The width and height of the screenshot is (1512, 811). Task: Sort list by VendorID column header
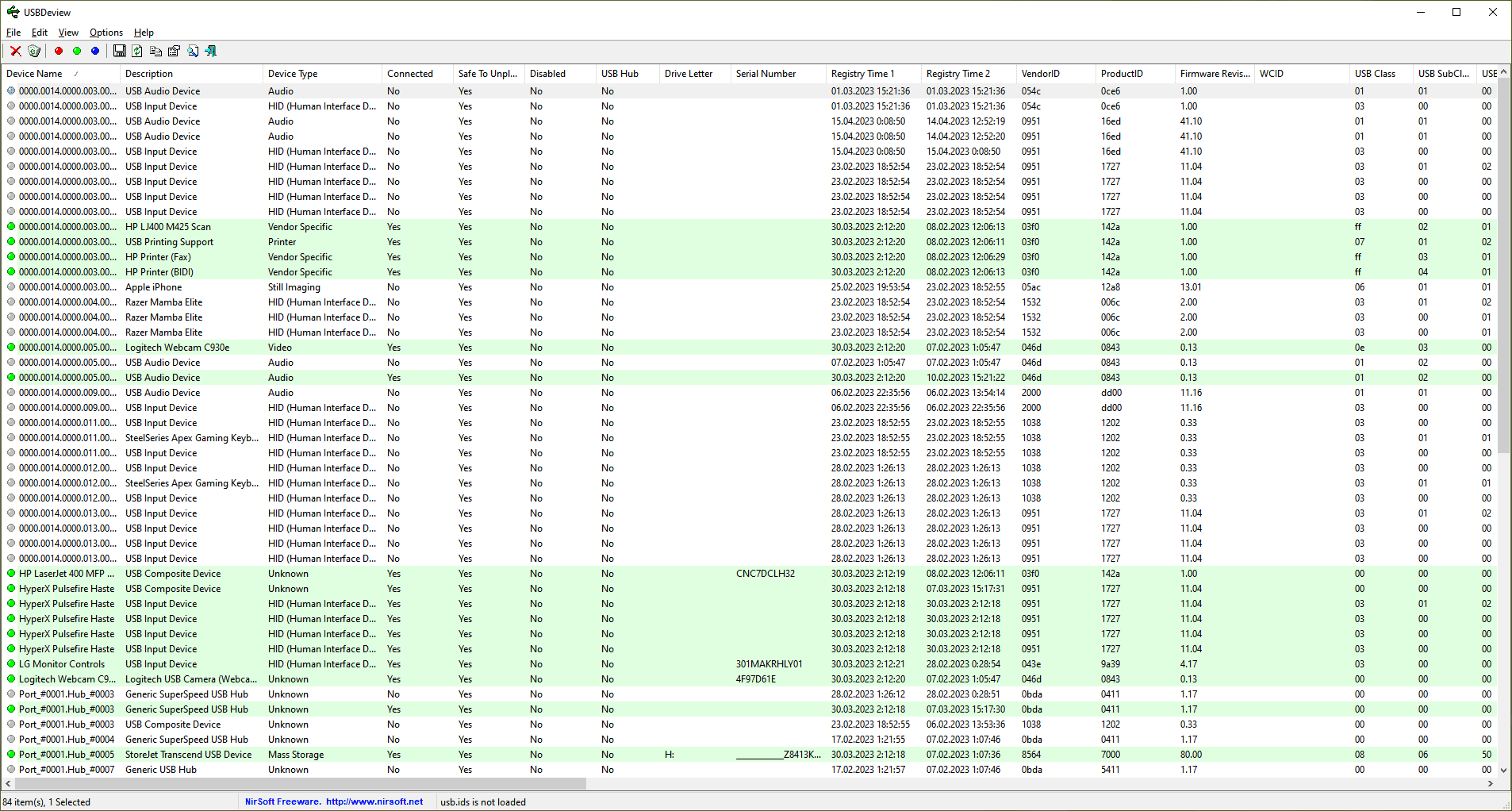1040,74
